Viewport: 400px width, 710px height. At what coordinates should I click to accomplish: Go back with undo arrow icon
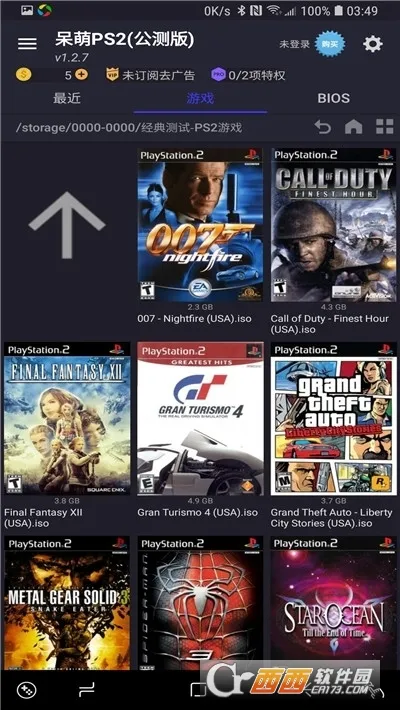coord(323,127)
